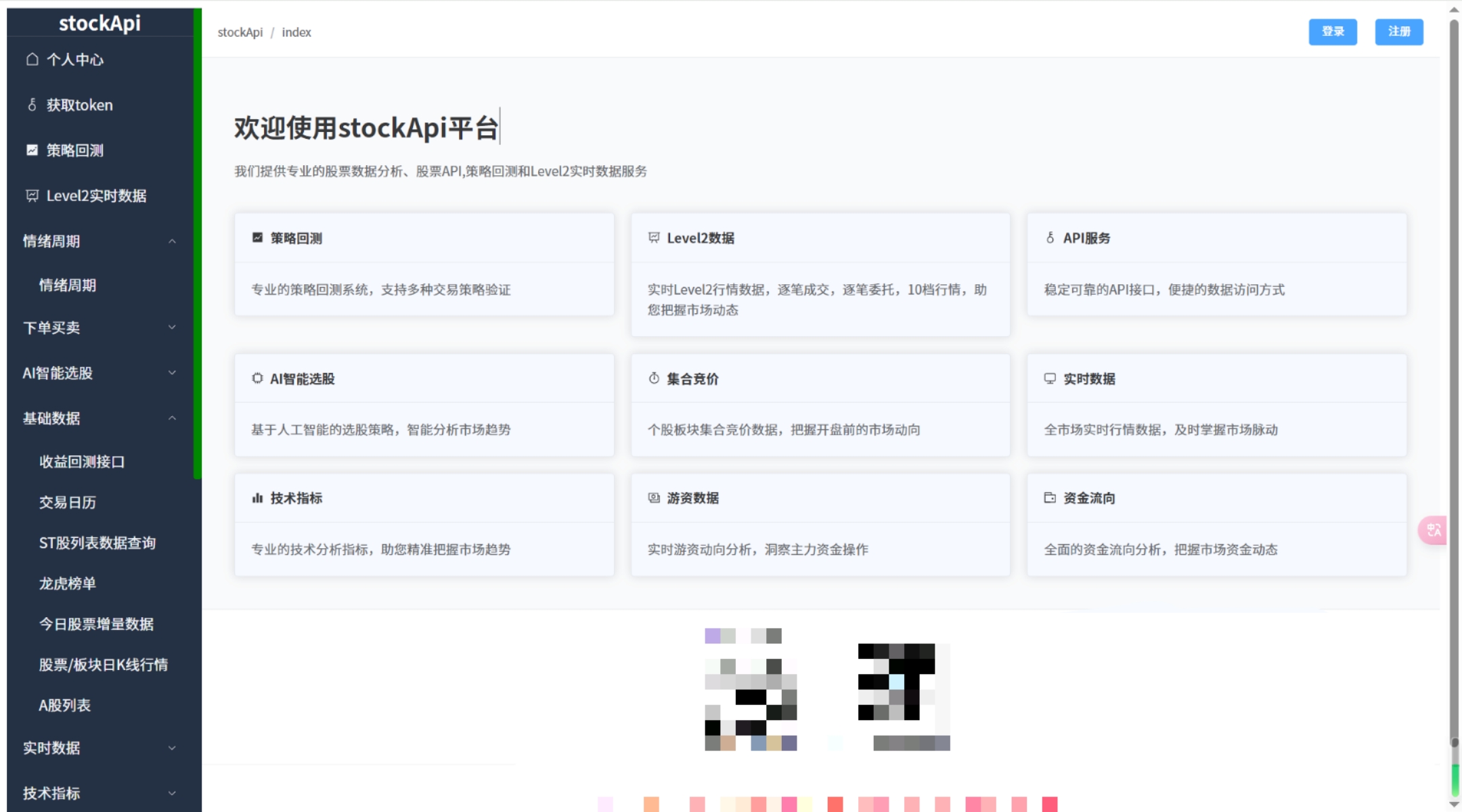Screen dimensions: 1462x812
Task: Click the monitor icon on 实时数据 card
Action: (1050, 378)
